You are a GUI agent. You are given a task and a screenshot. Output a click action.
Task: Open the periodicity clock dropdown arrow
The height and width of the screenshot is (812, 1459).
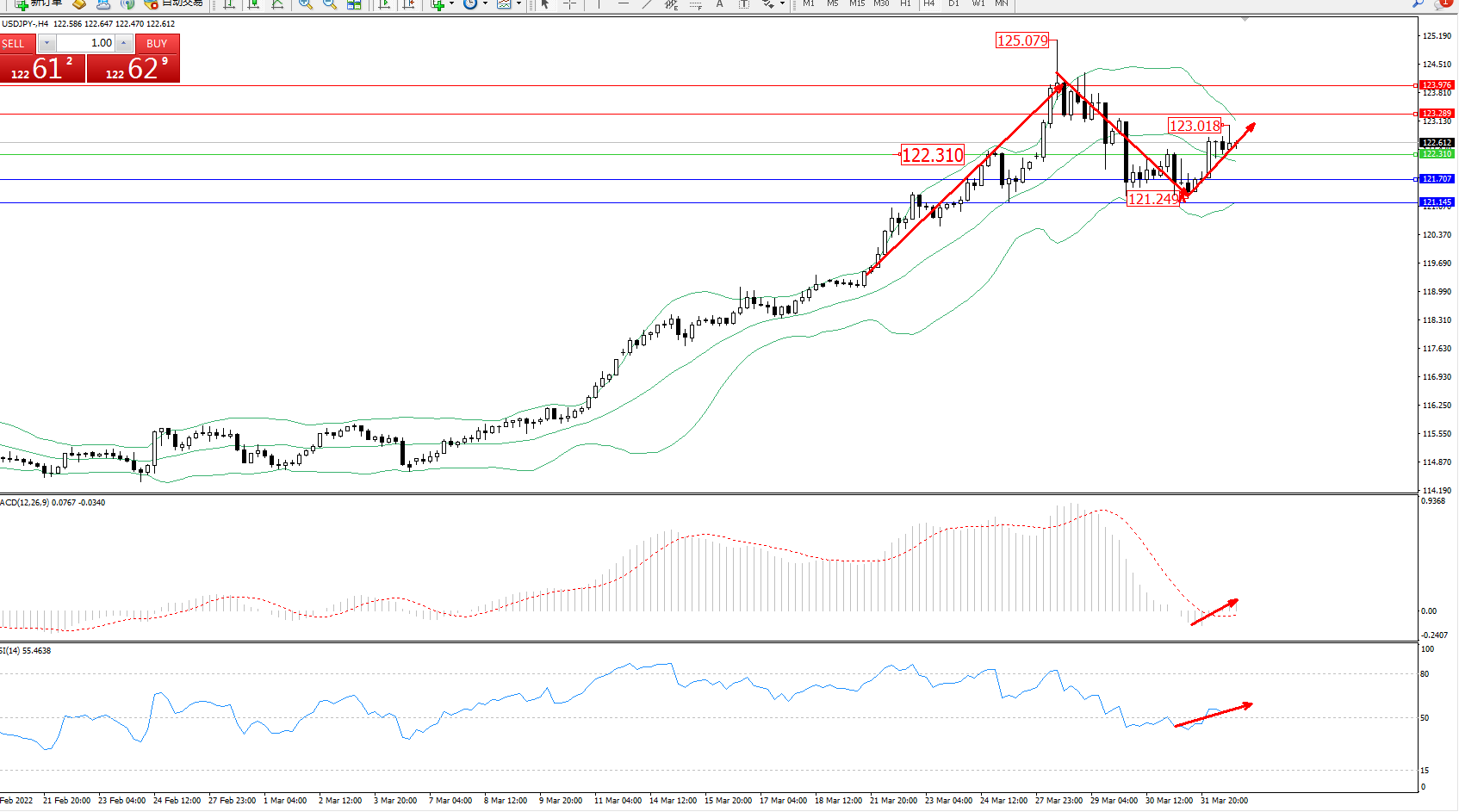coord(485,4)
